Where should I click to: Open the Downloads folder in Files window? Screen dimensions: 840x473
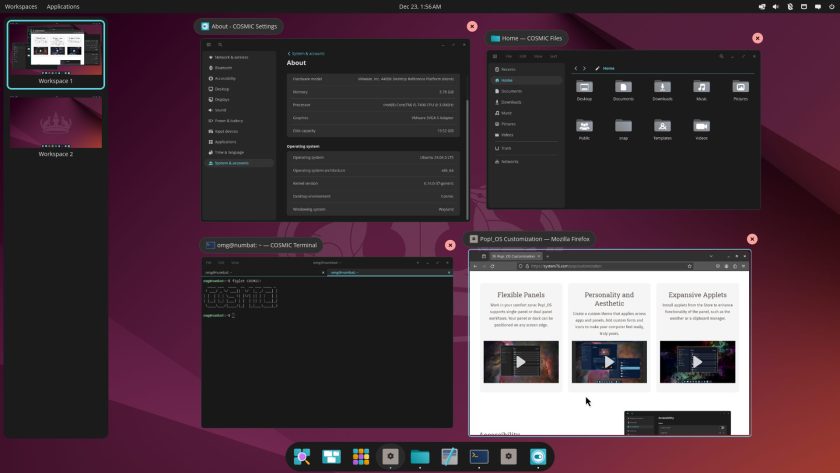662,91
